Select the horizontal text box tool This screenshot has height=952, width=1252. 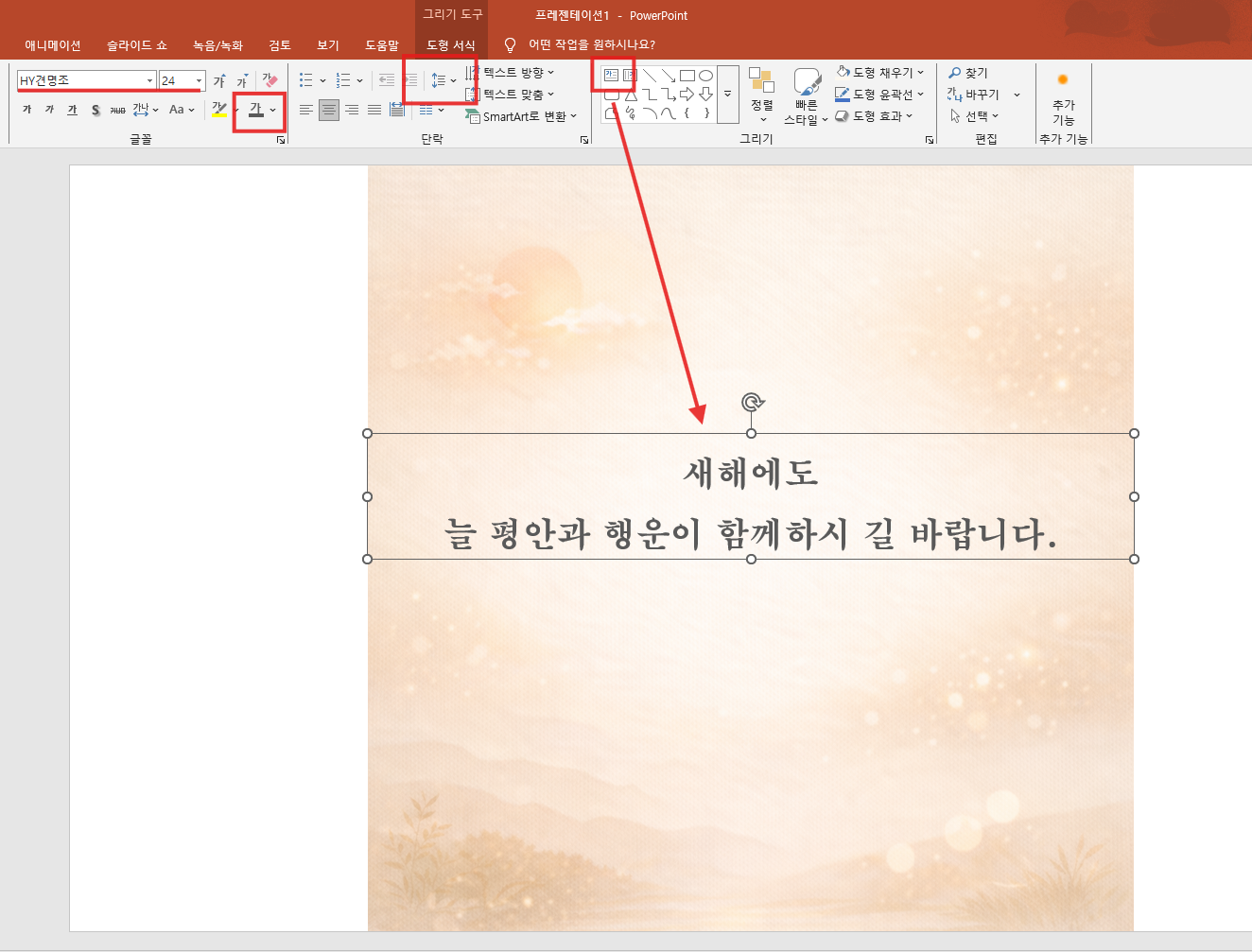612,75
